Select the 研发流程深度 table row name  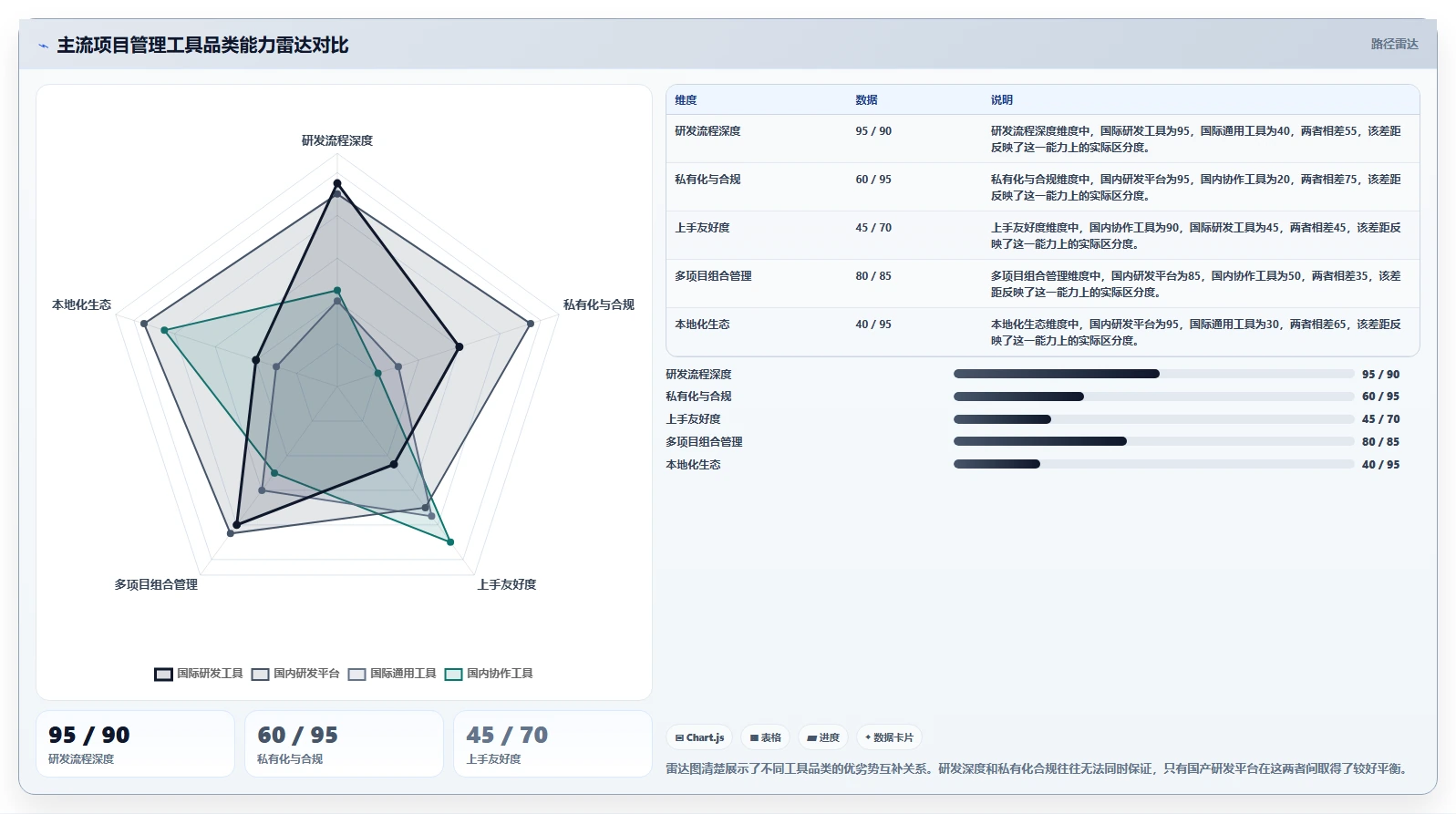pyautogui.click(x=707, y=131)
